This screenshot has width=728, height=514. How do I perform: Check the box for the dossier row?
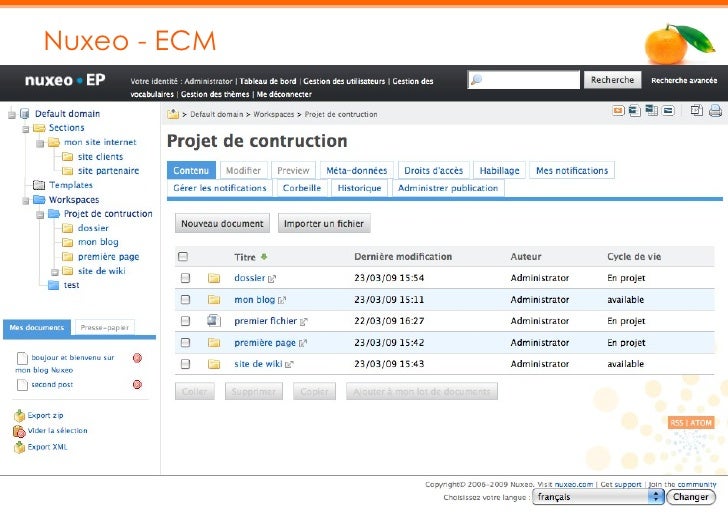[185, 278]
